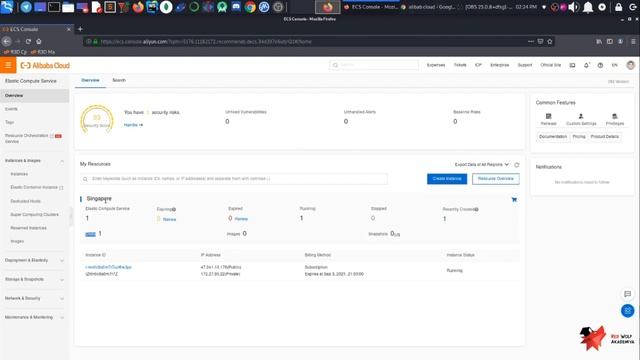Open the Firefox page actions ellipsis
This screenshot has width=640, height=360.
pos(531,41)
